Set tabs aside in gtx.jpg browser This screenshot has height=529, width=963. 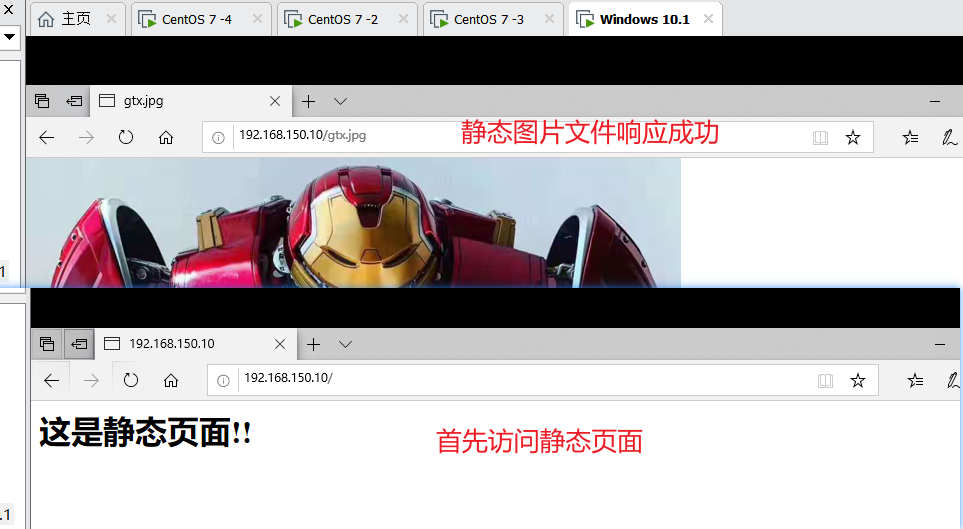74,101
